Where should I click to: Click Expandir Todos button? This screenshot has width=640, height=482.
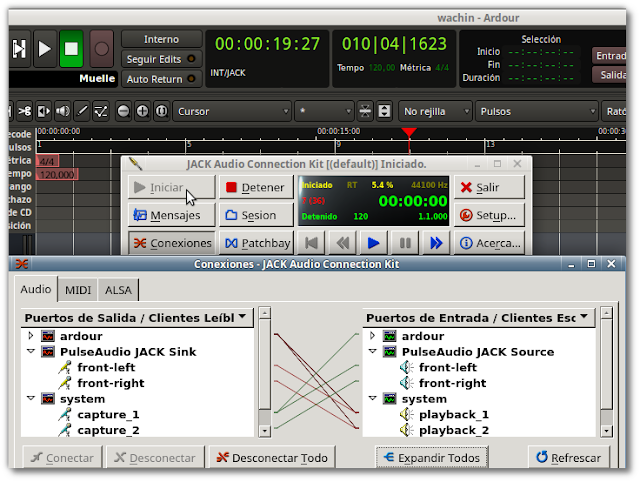pyautogui.click(x=432, y=458)
